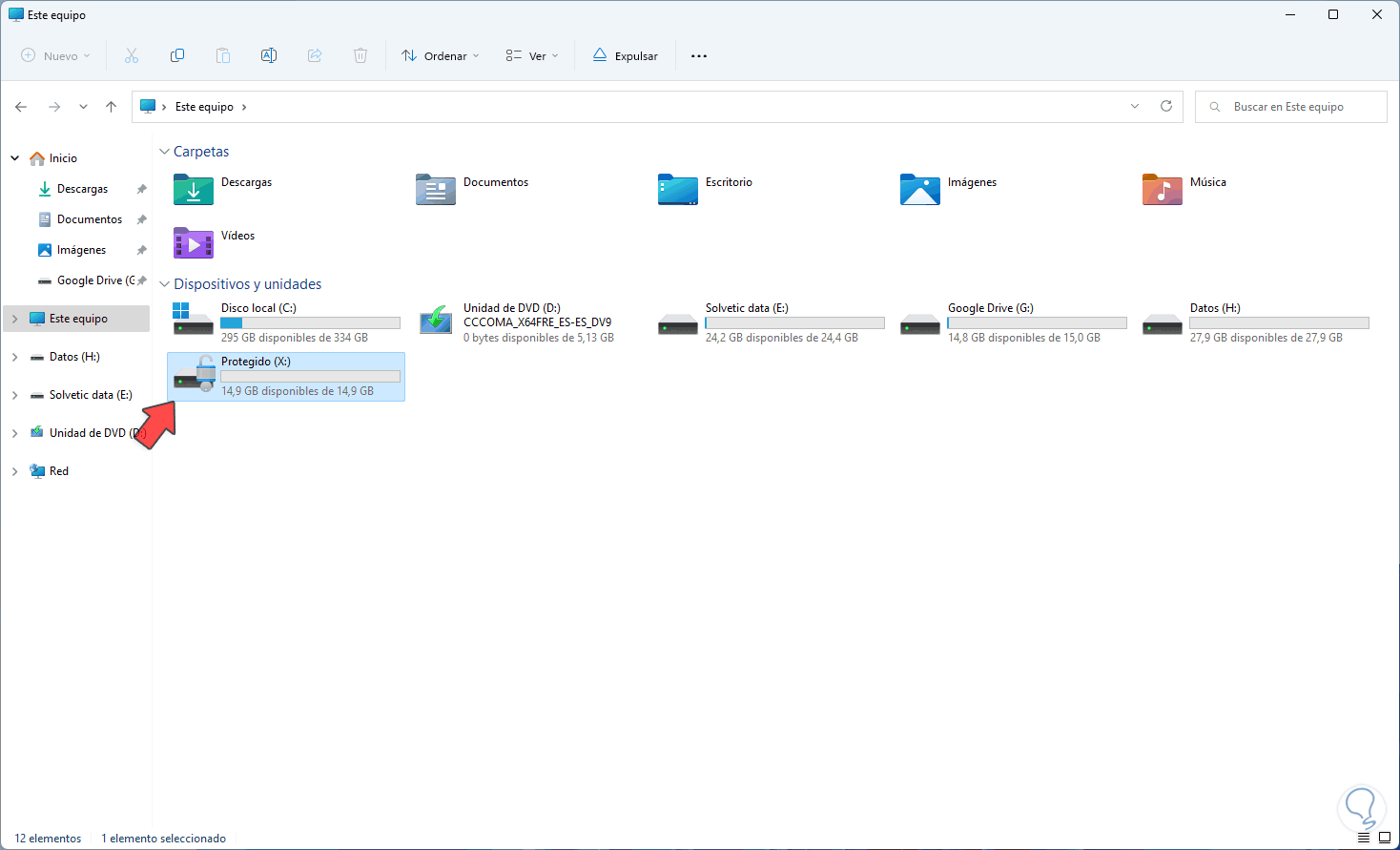Click the Buscar en Este equipo search box
The image size is (1400, 850).
point(1291,107)
